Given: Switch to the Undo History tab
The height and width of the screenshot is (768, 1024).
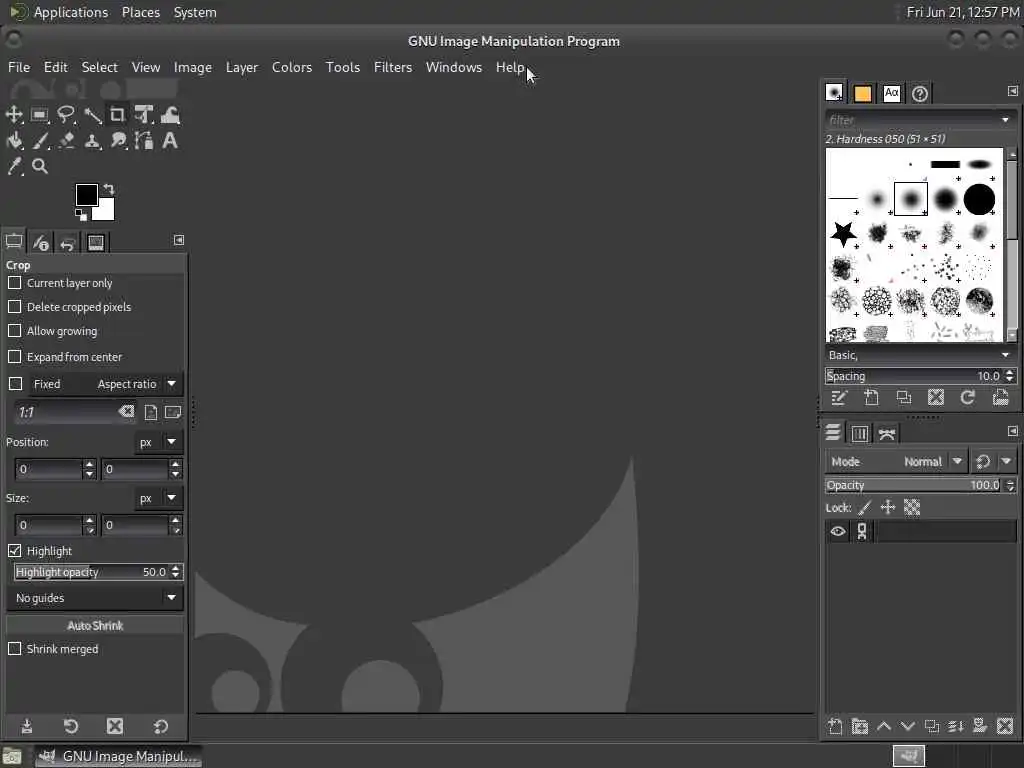Looking at the screenshot, I should tap(67, 242).
